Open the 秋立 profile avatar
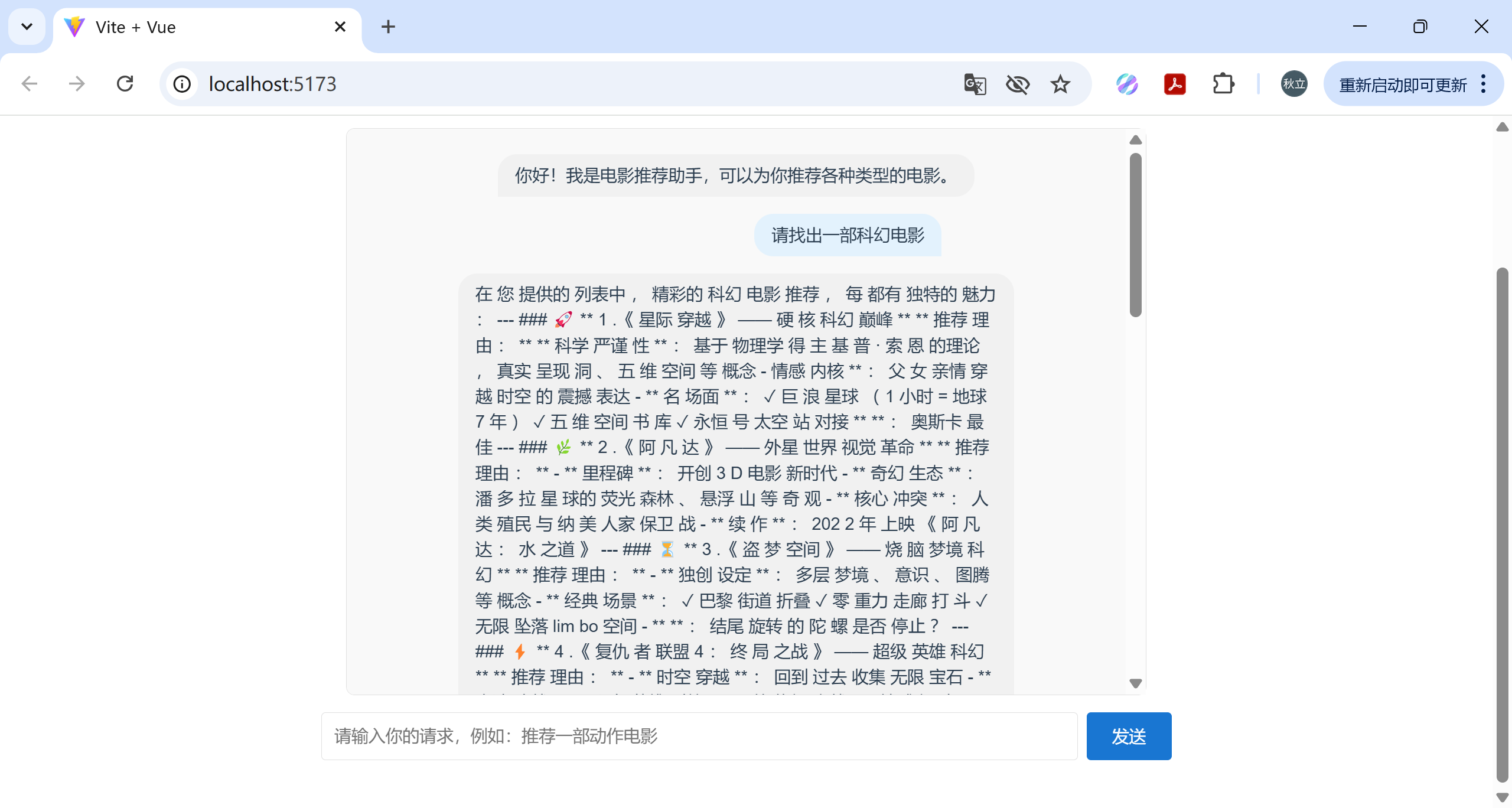The height and width of the screenshot is (808, 1512). coord(1293,84)
